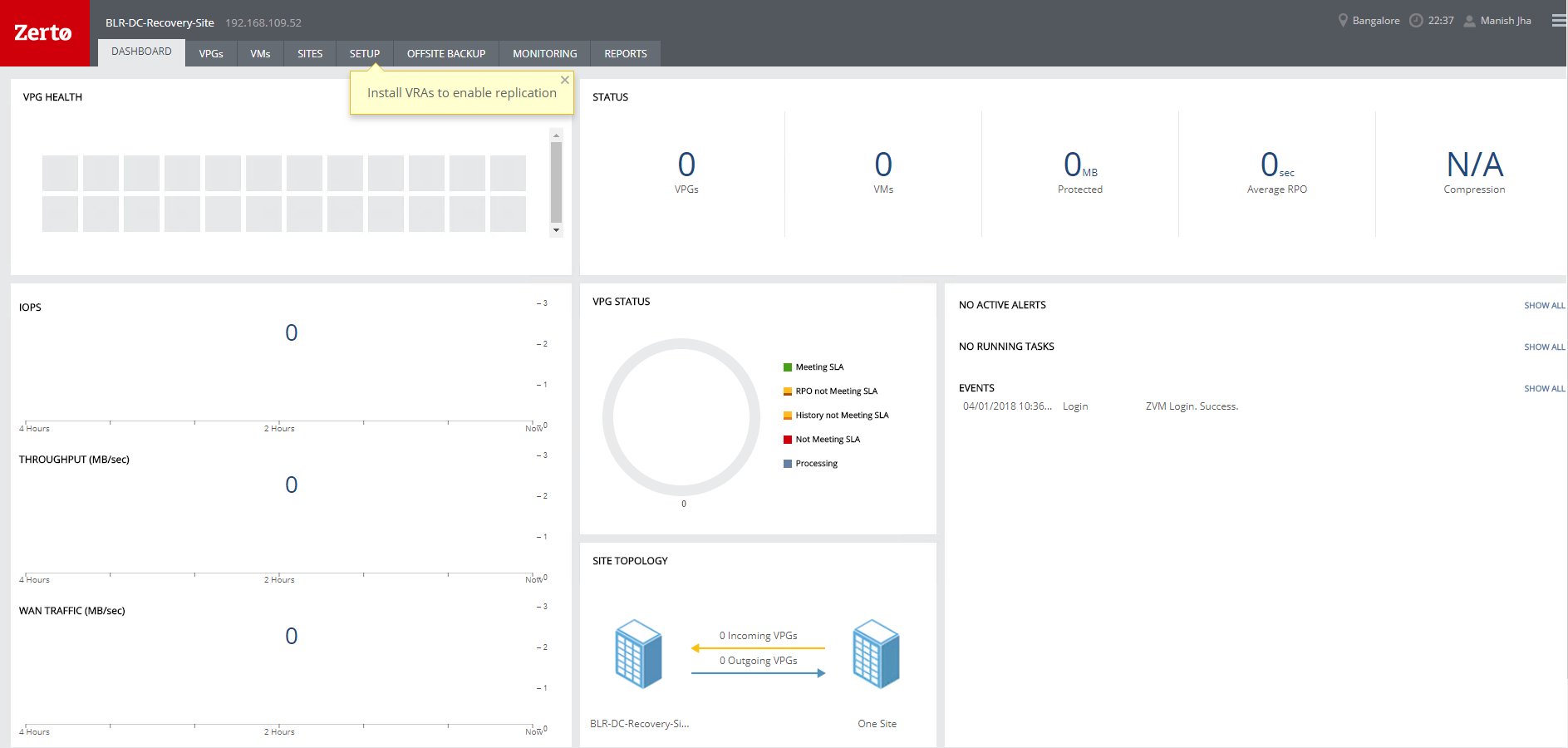Viewport: 1568px width, 748px height.
Task: Click the green Meeting SLA legend swatch
Action: click(788, 367)
